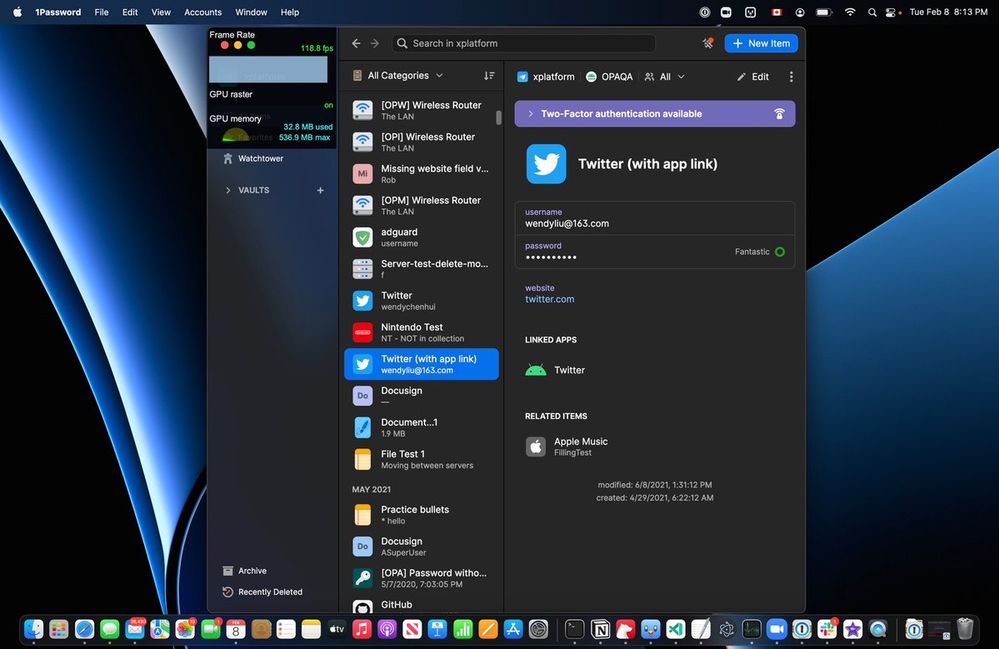This screenshot has height=649, width=999.
Task: Select the Nintendo Test list item
Action: 420,332
